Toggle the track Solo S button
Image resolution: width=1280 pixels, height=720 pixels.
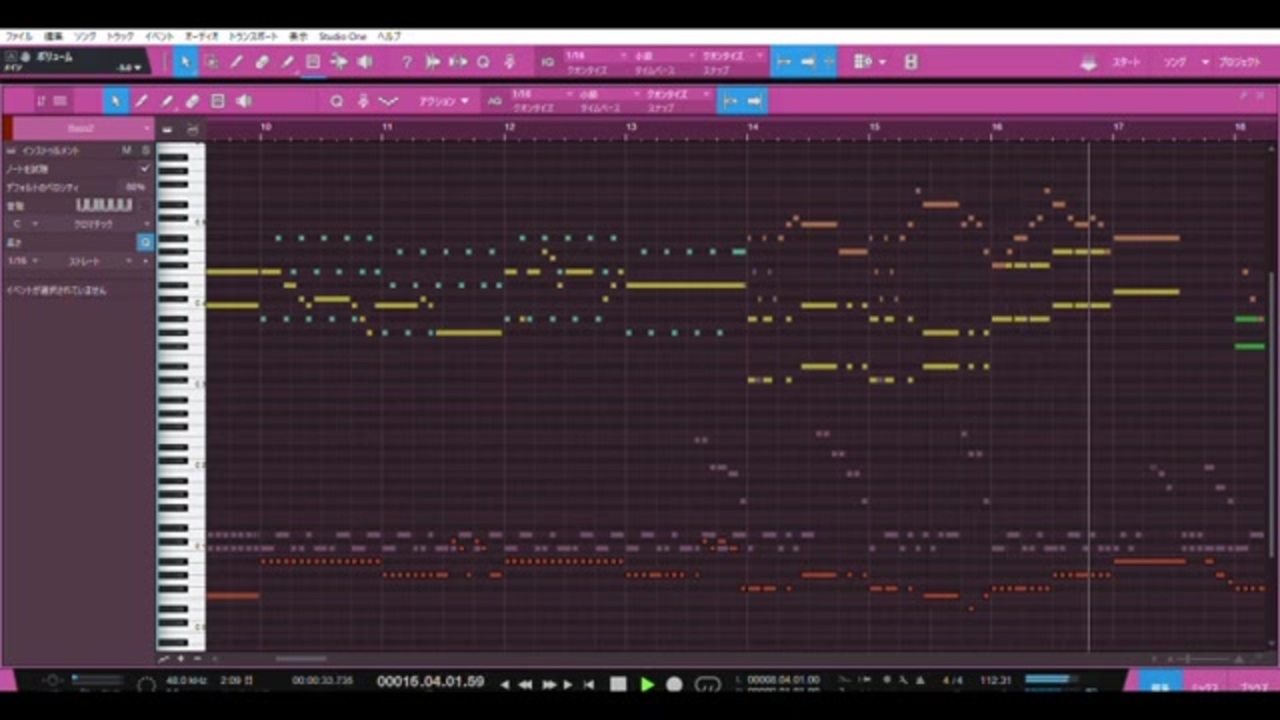pyautogui.click(x=145, y=150)
